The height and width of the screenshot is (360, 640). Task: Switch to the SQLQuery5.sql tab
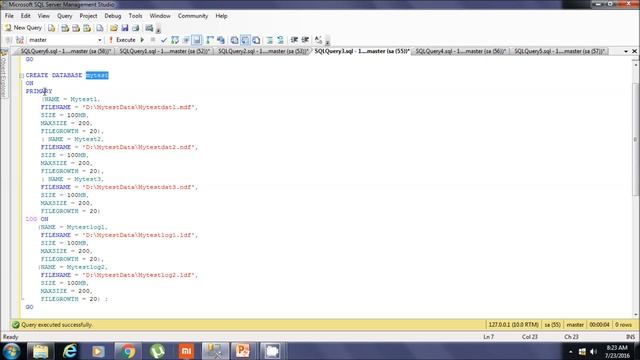[559, 51]
